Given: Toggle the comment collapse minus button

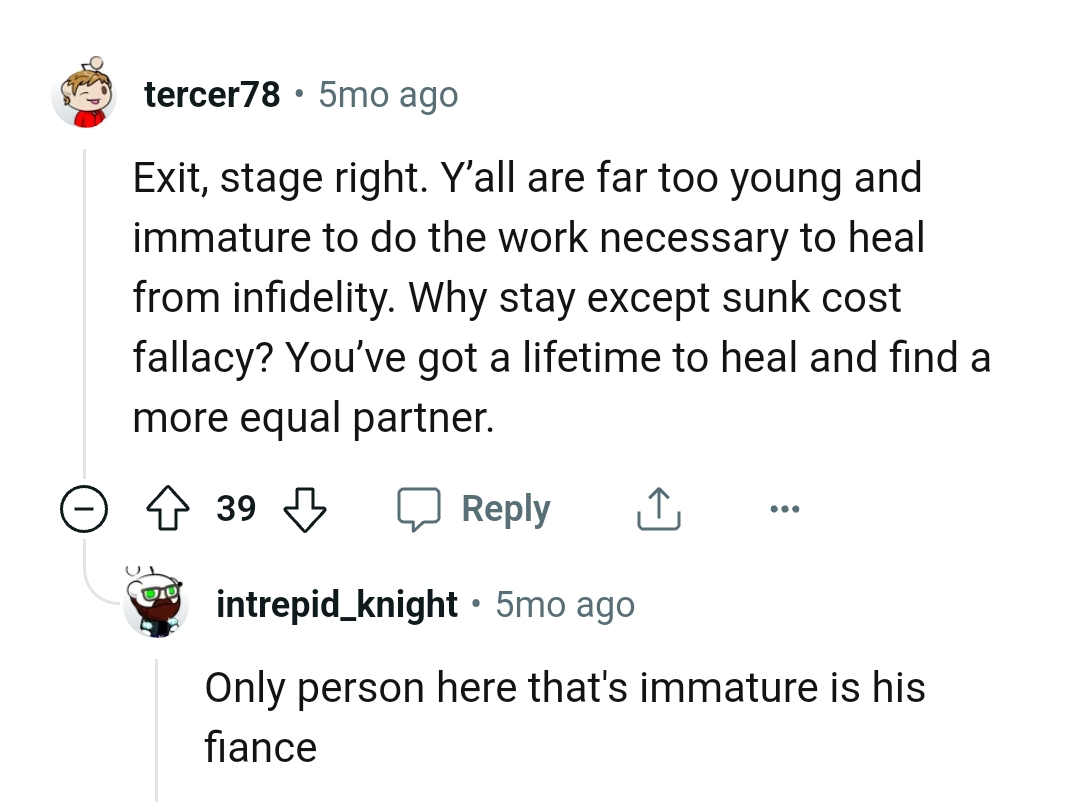Looking at the screenshot, I should point(85,510).
